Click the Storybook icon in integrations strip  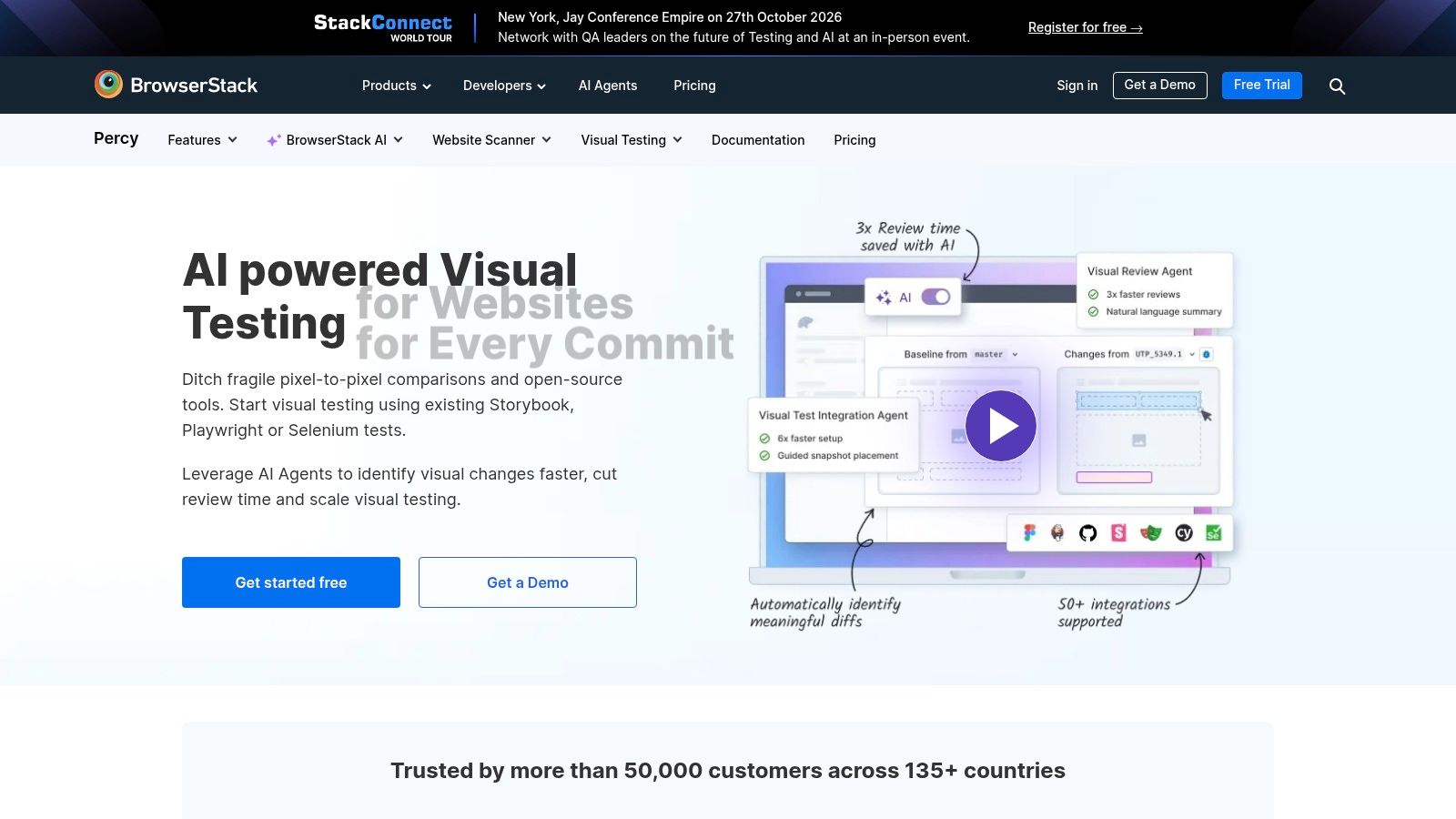1119,533
